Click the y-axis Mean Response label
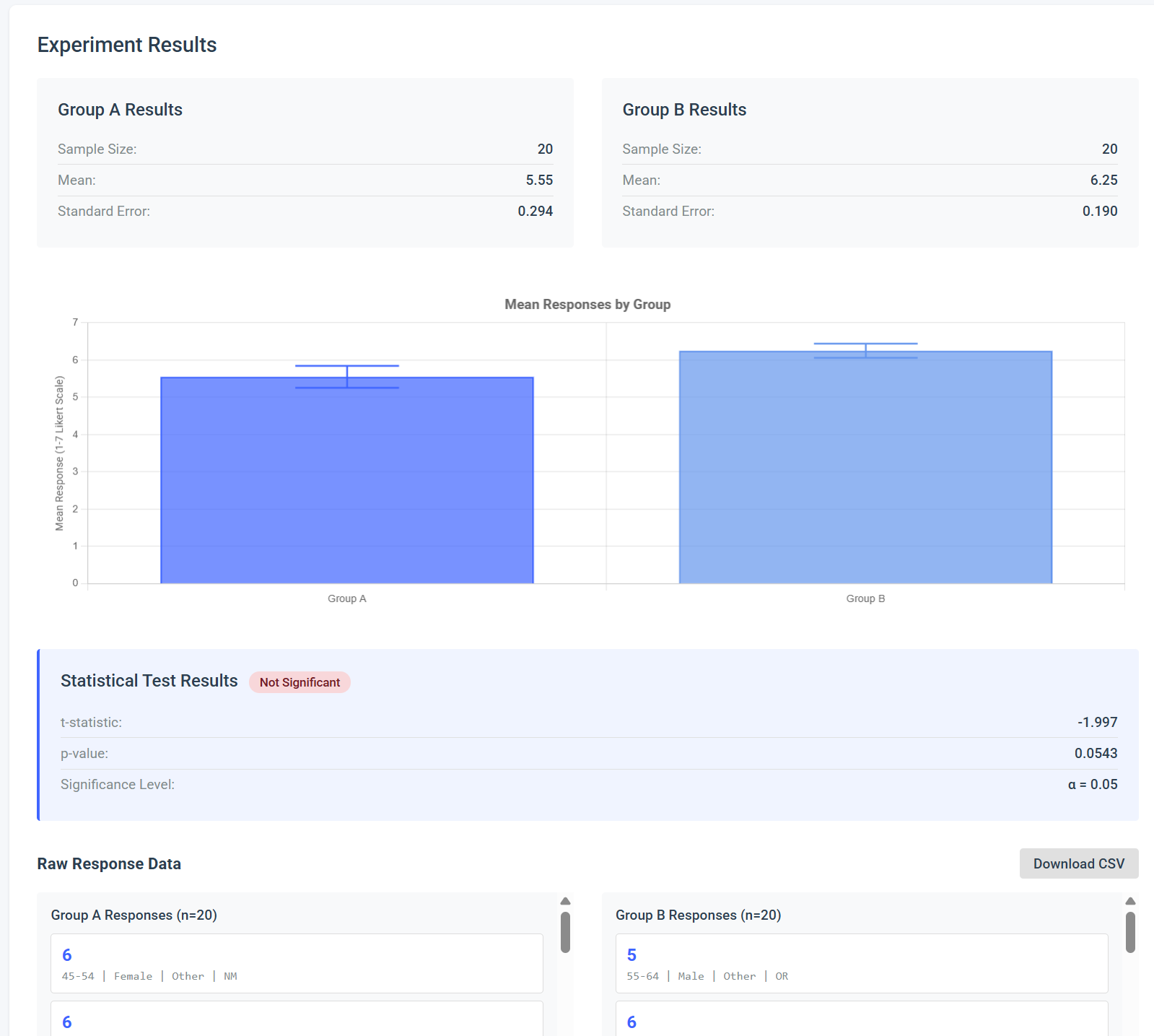 59,453
